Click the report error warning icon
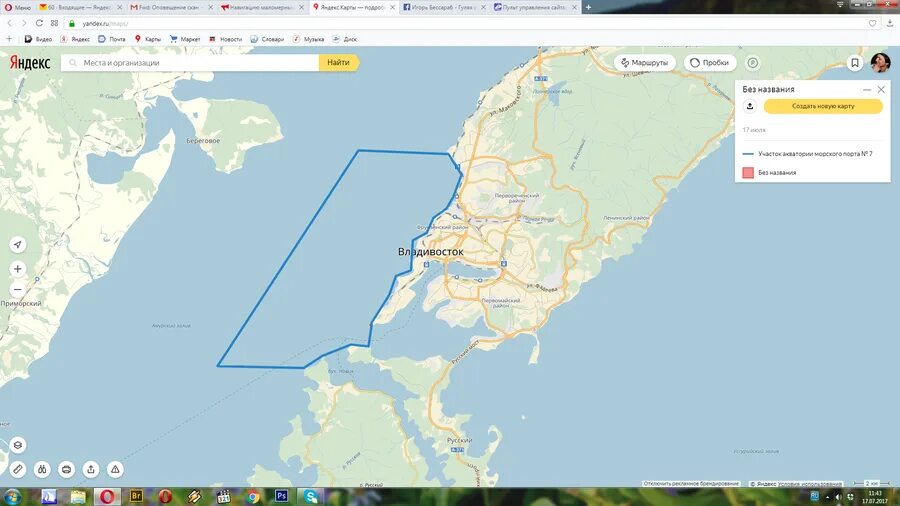900x506 pixels. coord(115,469)
